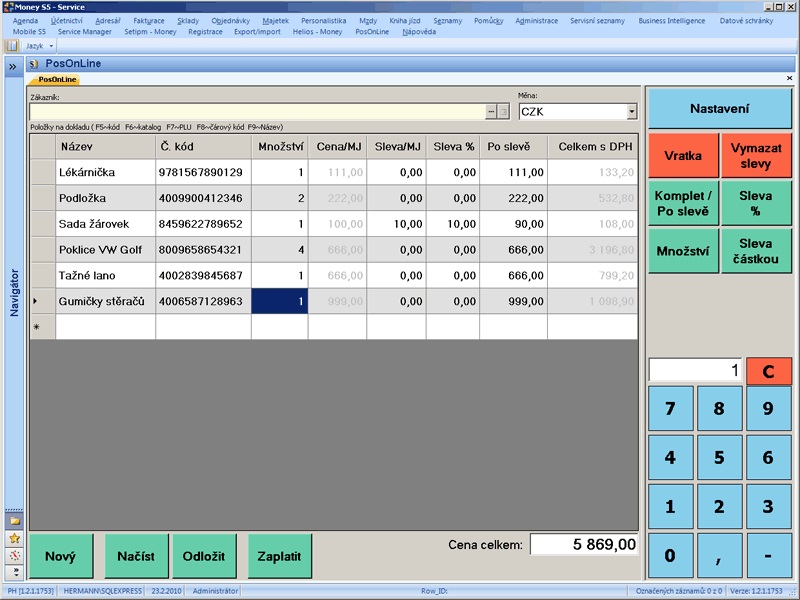Screen dimensions: 800x600
Task: Tap keypad digit 8
Action: [719, 408]
